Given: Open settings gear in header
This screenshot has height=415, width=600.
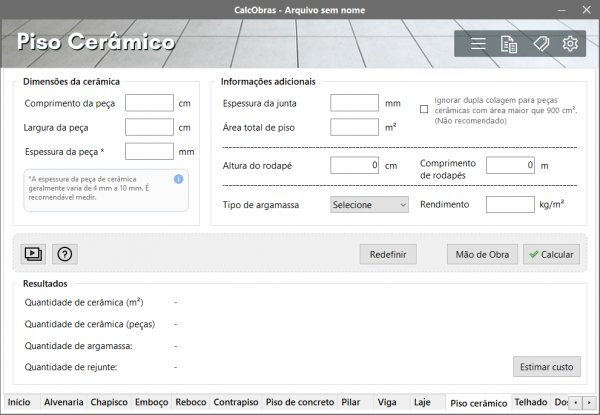Looking at the screenshot, I should point(571,44).
